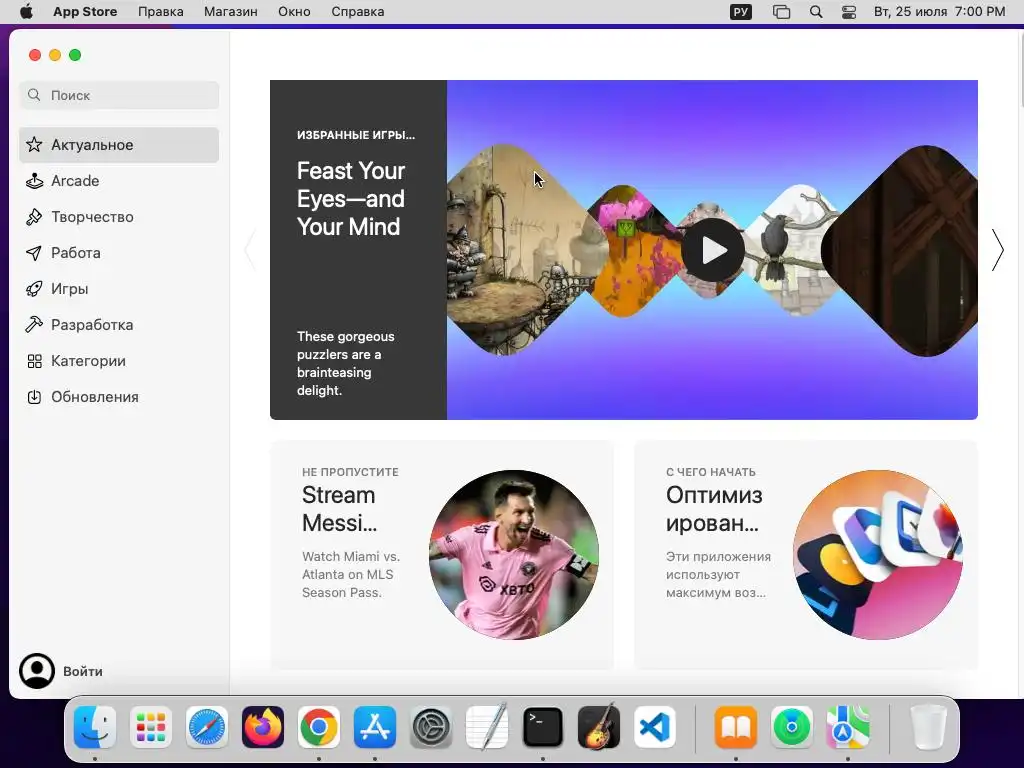Open the Магазин menu
This screenshot has width=1024, height=768.
[x=231, y=12]
